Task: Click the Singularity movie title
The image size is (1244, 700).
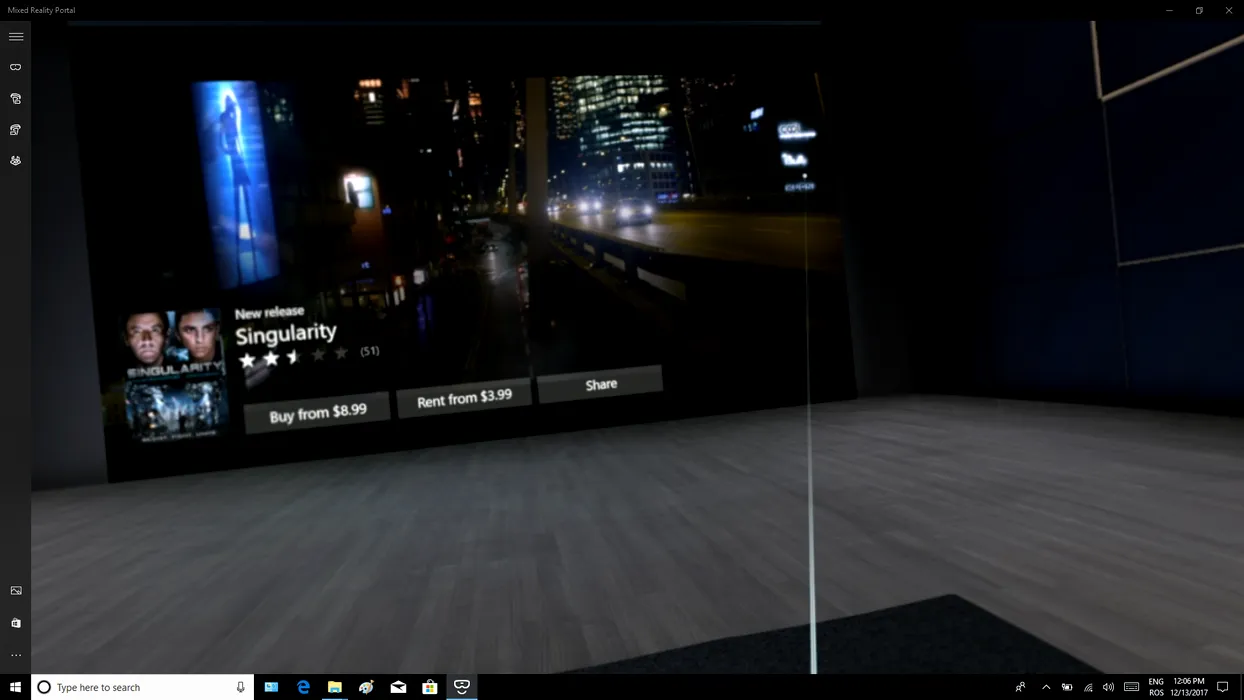Action: click(286, 333)
